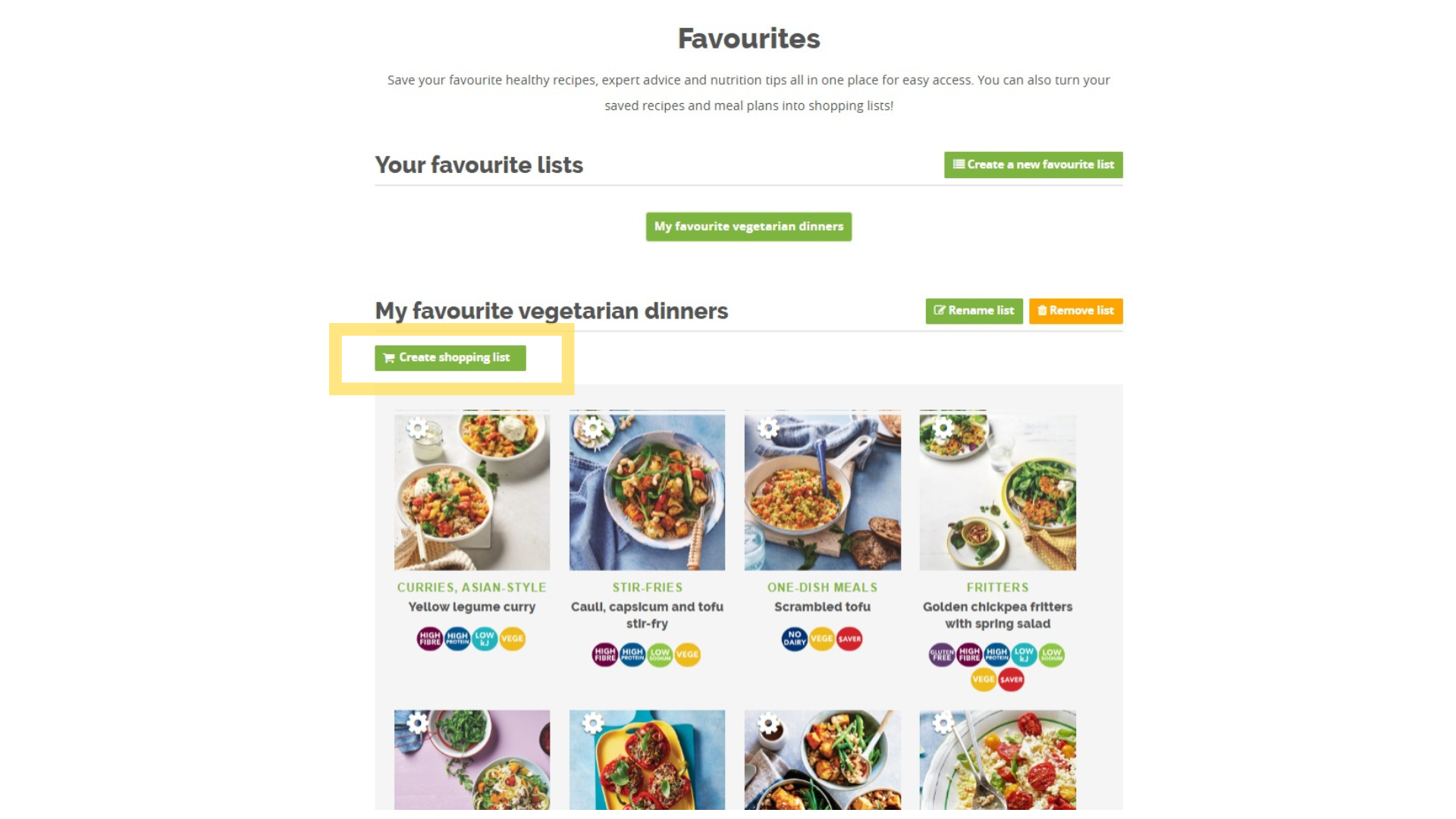Open the Scrambled tofu recipe photo
Viewport: 1456px width, 819px height.
pos(822,500)
